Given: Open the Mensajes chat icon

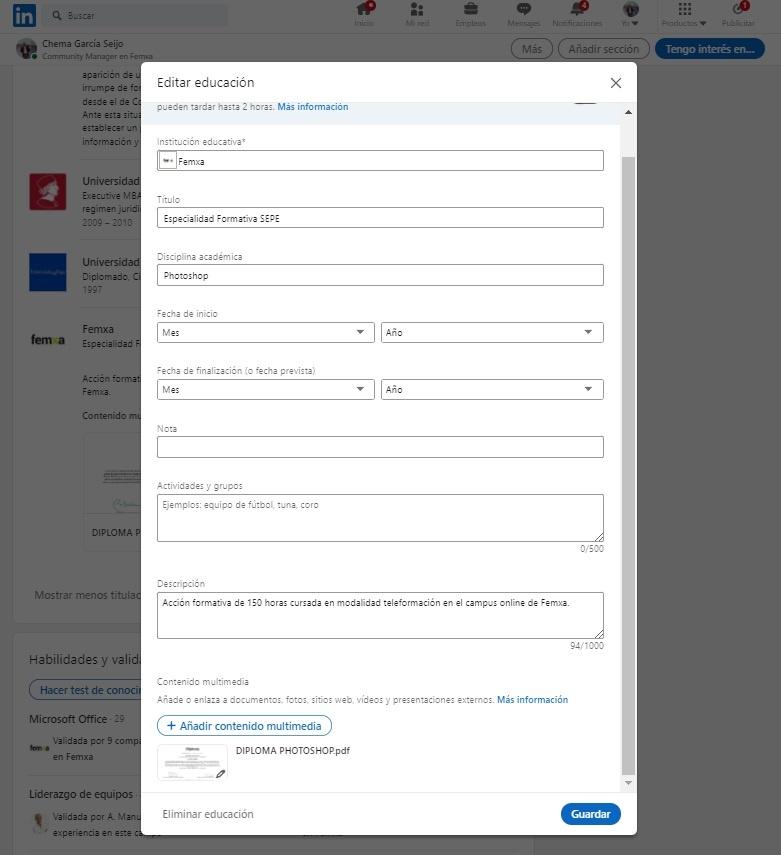Looking at the screenshot, I should click(x=524, y=9).
